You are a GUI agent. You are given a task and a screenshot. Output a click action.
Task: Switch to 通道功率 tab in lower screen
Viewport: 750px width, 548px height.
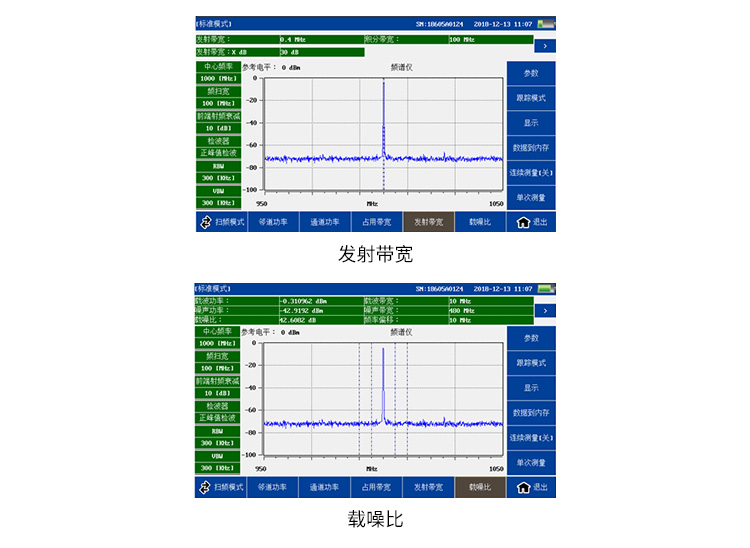pos(324,487)
